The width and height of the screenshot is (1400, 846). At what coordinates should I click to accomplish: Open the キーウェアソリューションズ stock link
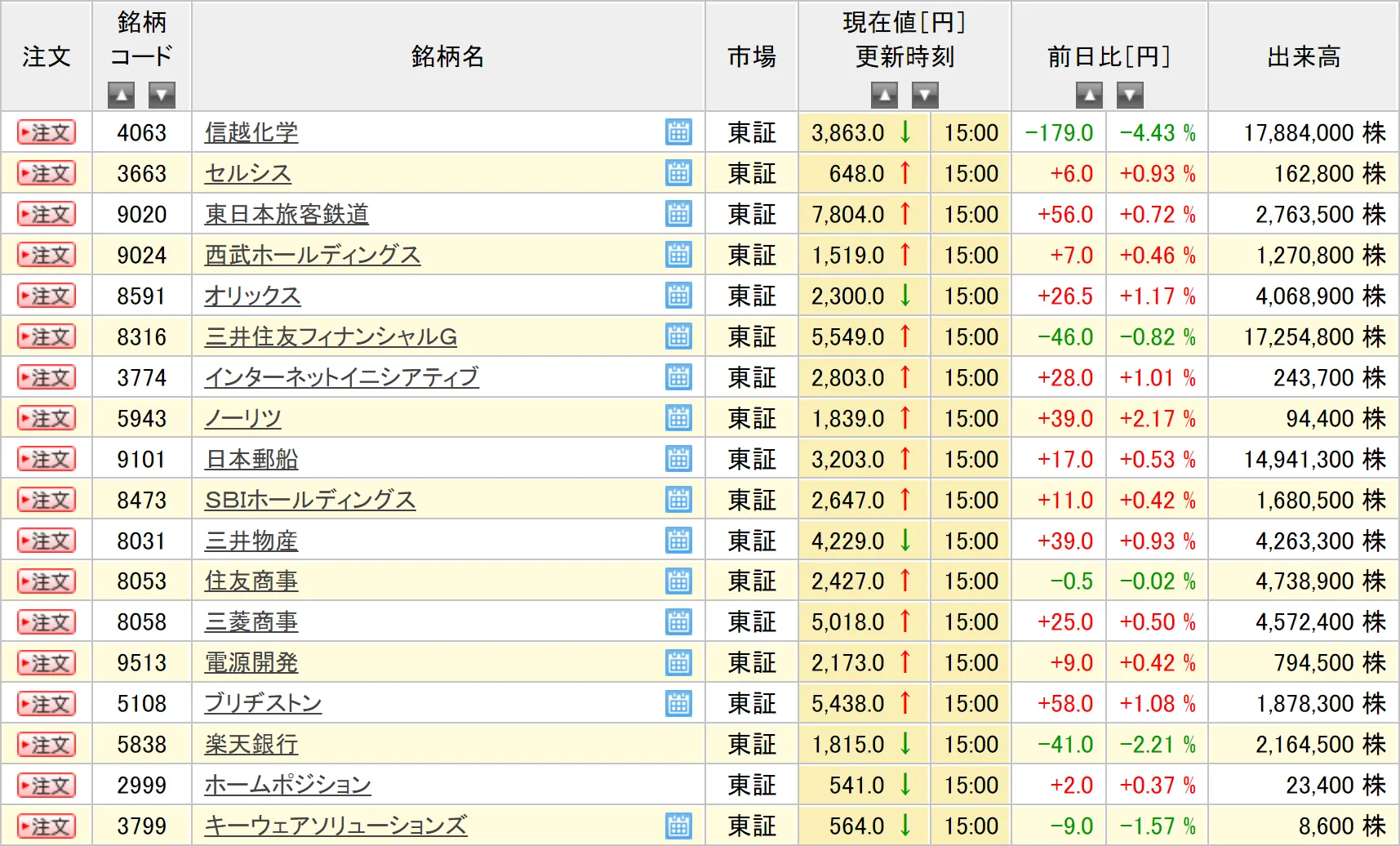pos(336,826)
